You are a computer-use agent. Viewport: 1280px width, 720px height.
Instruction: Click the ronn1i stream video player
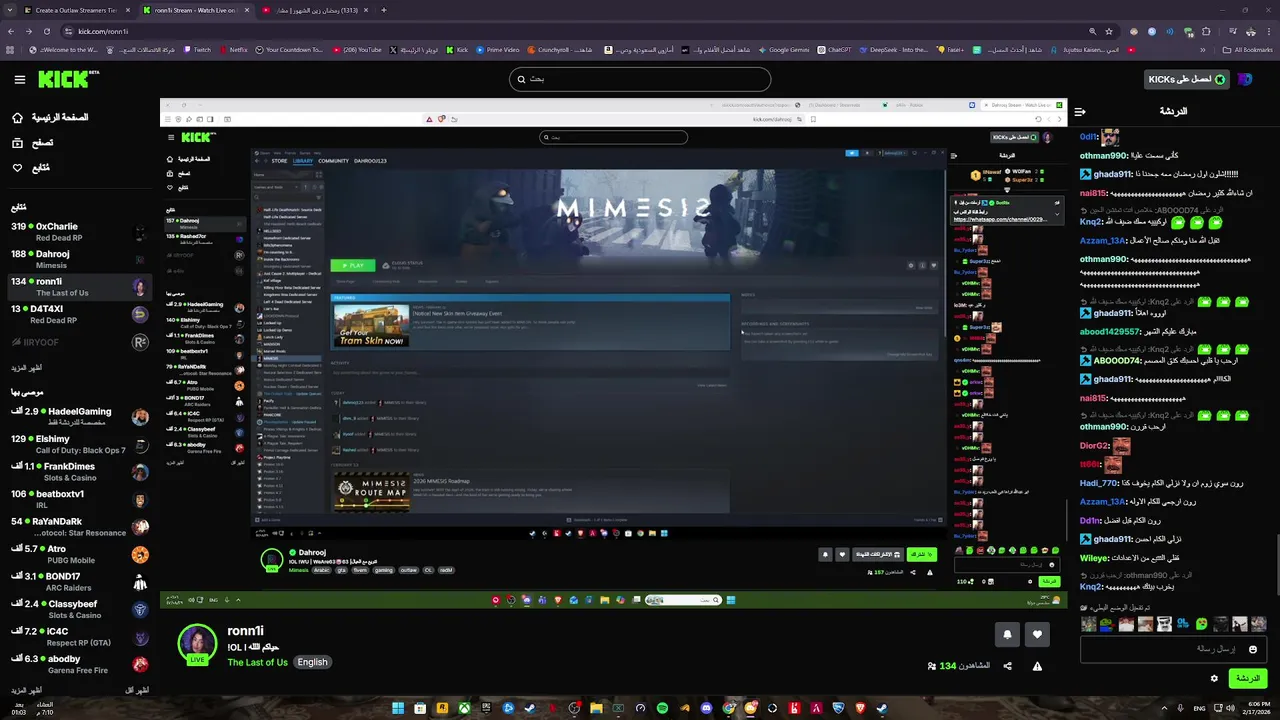[613, 354]
